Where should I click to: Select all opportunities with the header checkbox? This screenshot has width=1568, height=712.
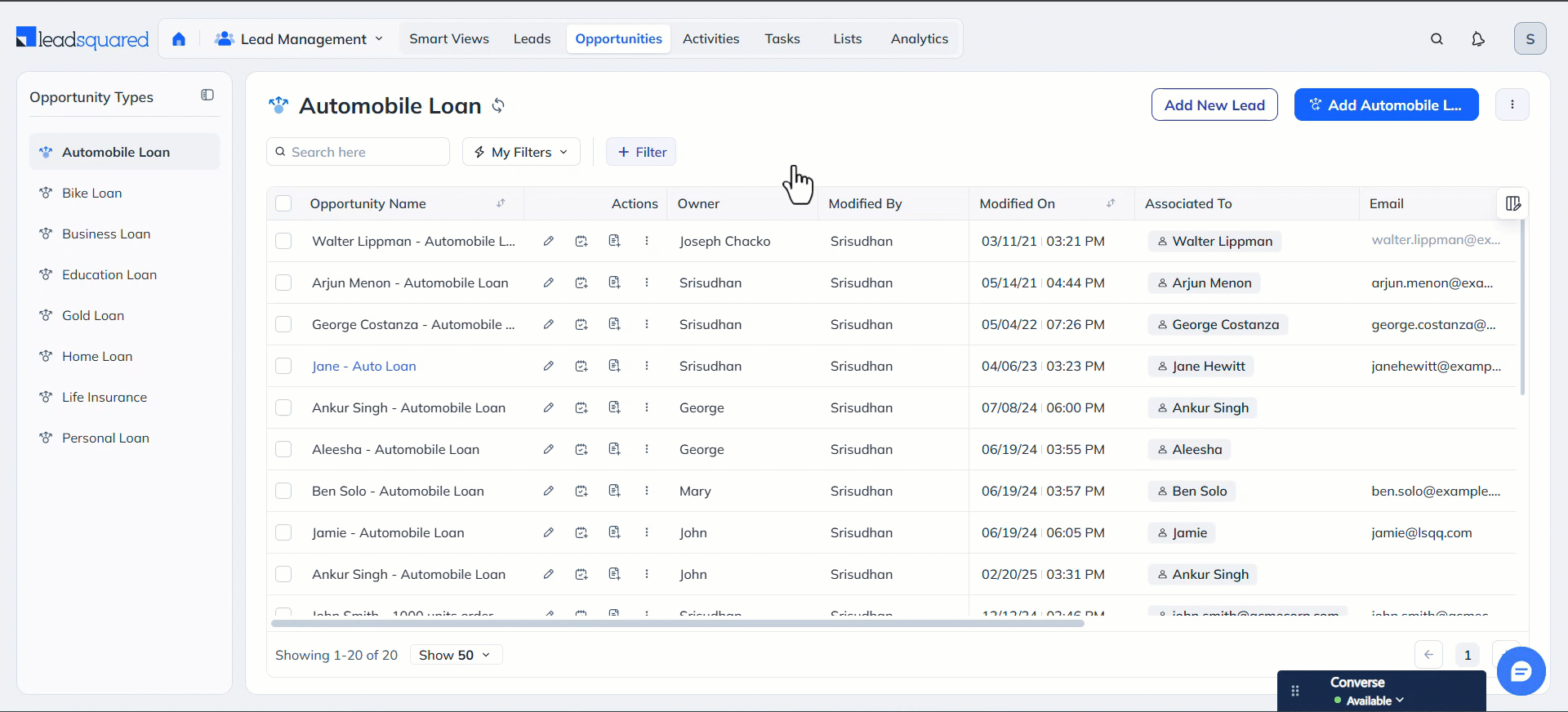coord(283,204)
